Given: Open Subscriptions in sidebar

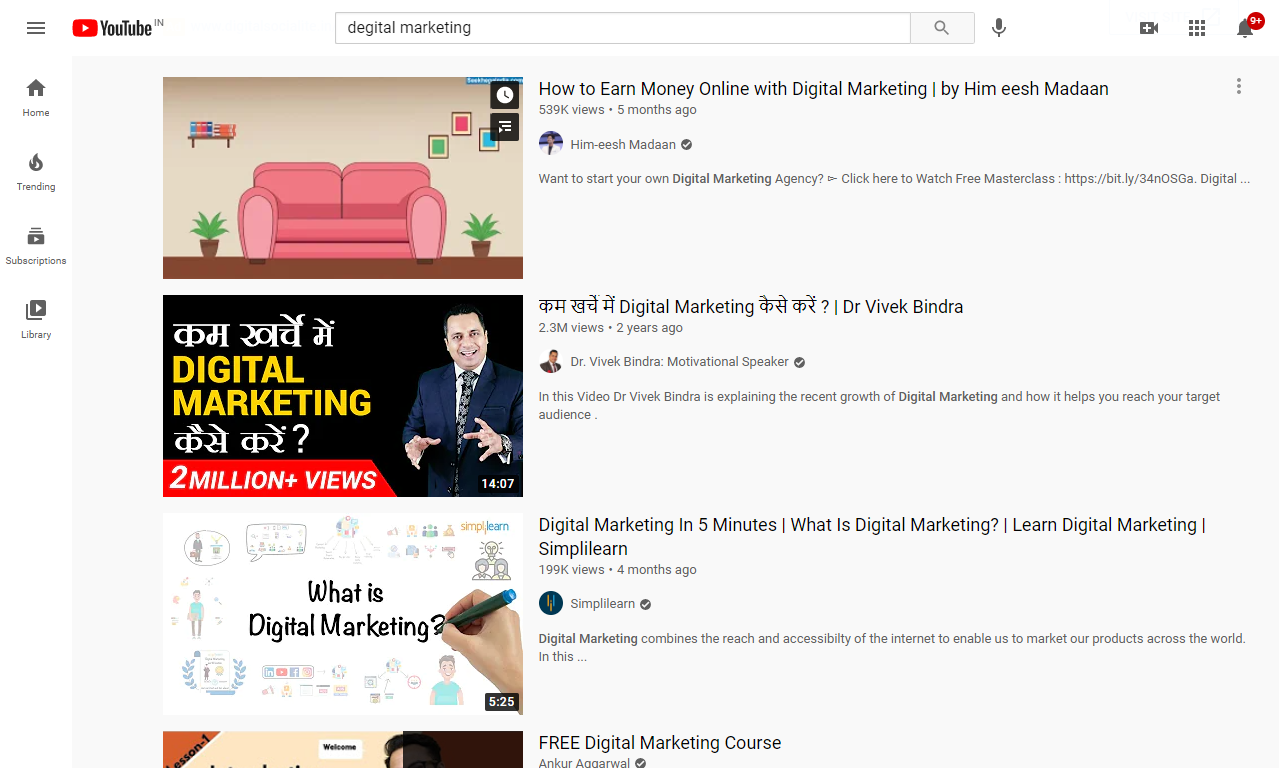Looking at the screenshot, I should pos(36,245).
